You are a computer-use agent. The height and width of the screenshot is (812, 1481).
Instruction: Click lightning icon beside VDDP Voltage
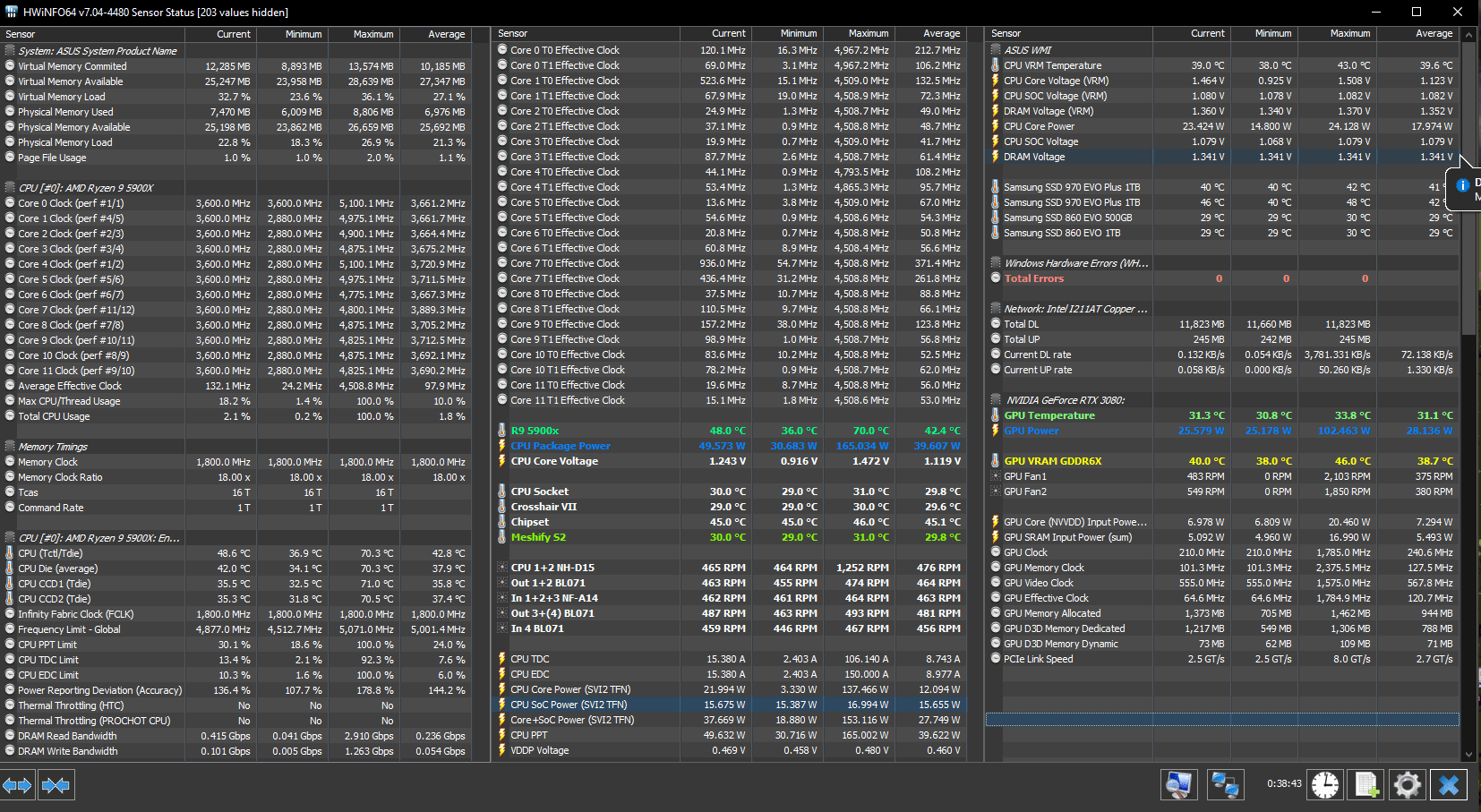point(502,750)
